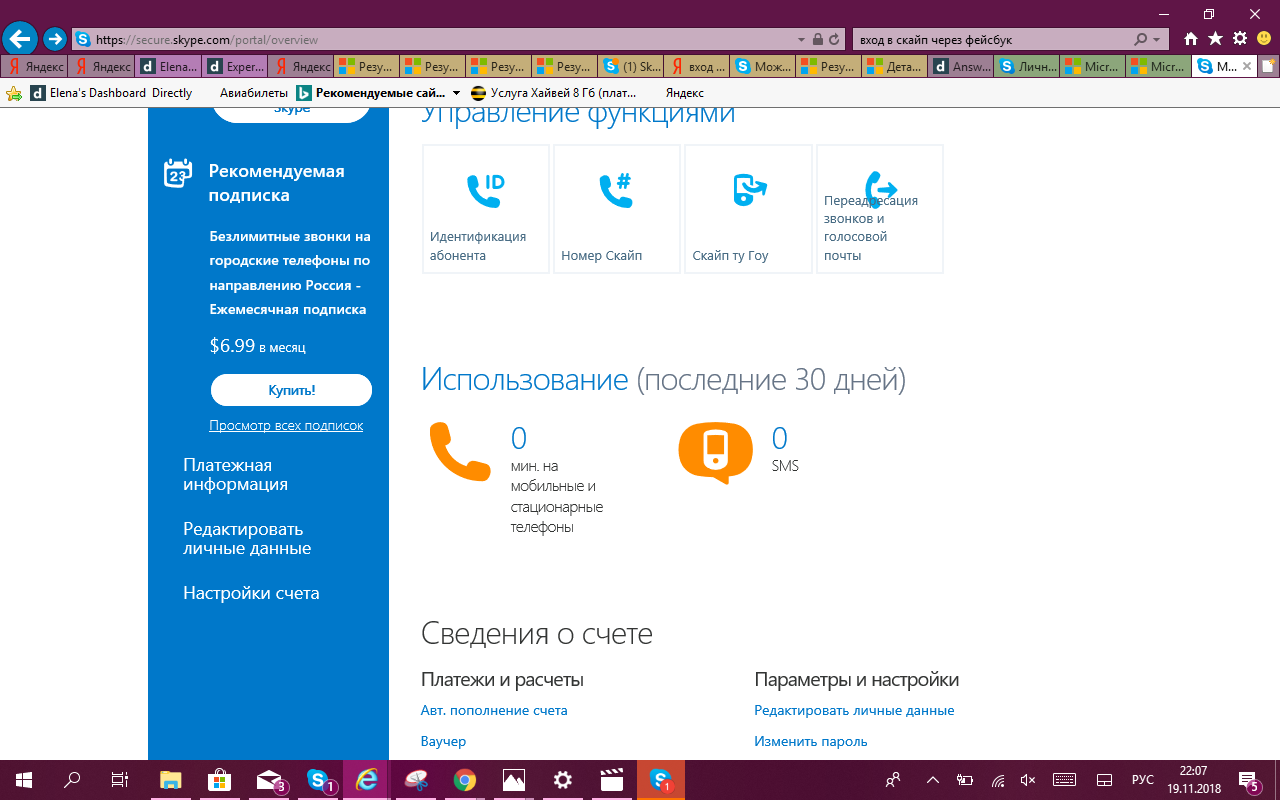Open the Ваучер link
Viewport: 1280px width, 800px height.
[x=443, y=742]
